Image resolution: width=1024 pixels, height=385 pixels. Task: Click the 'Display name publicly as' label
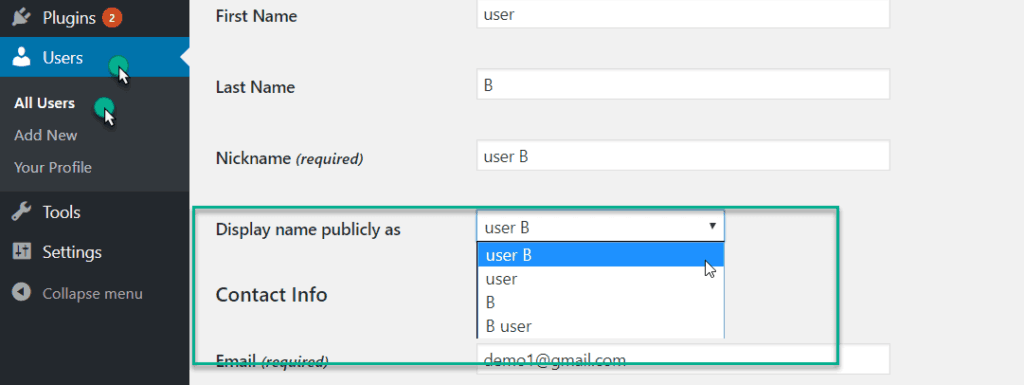pyautogui.click(x=308, y=230)
